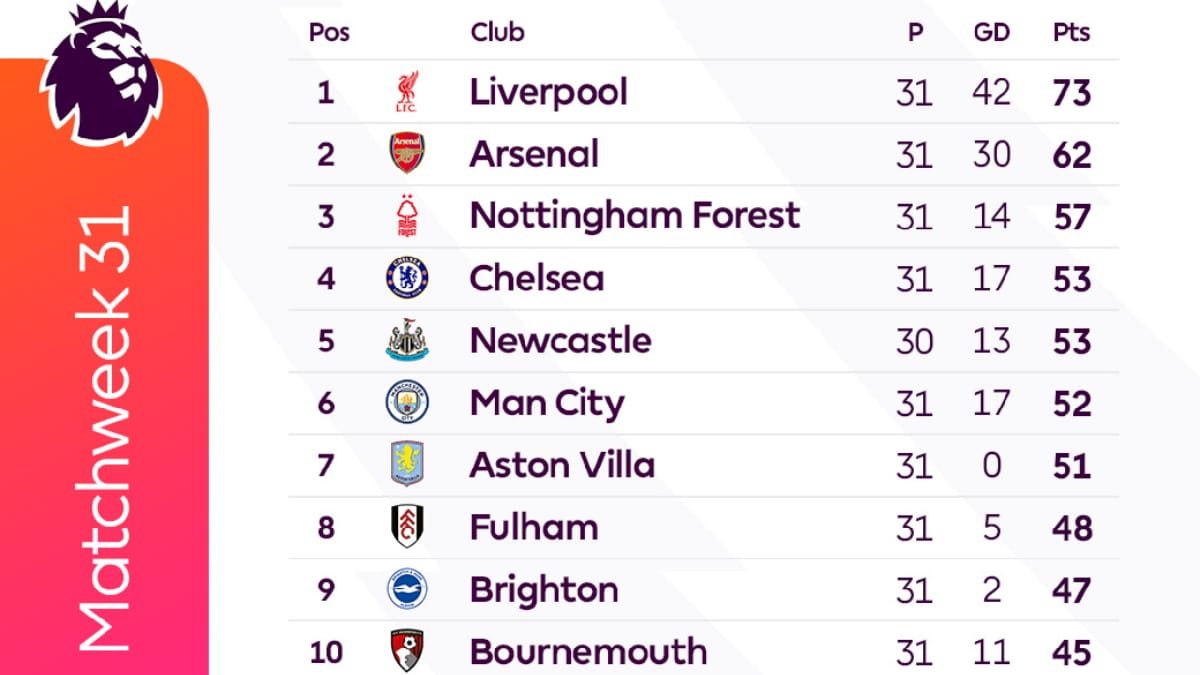1200x675 pixels.
Task: Click the Bournemouth club badge
Action: tap(407, 651)
